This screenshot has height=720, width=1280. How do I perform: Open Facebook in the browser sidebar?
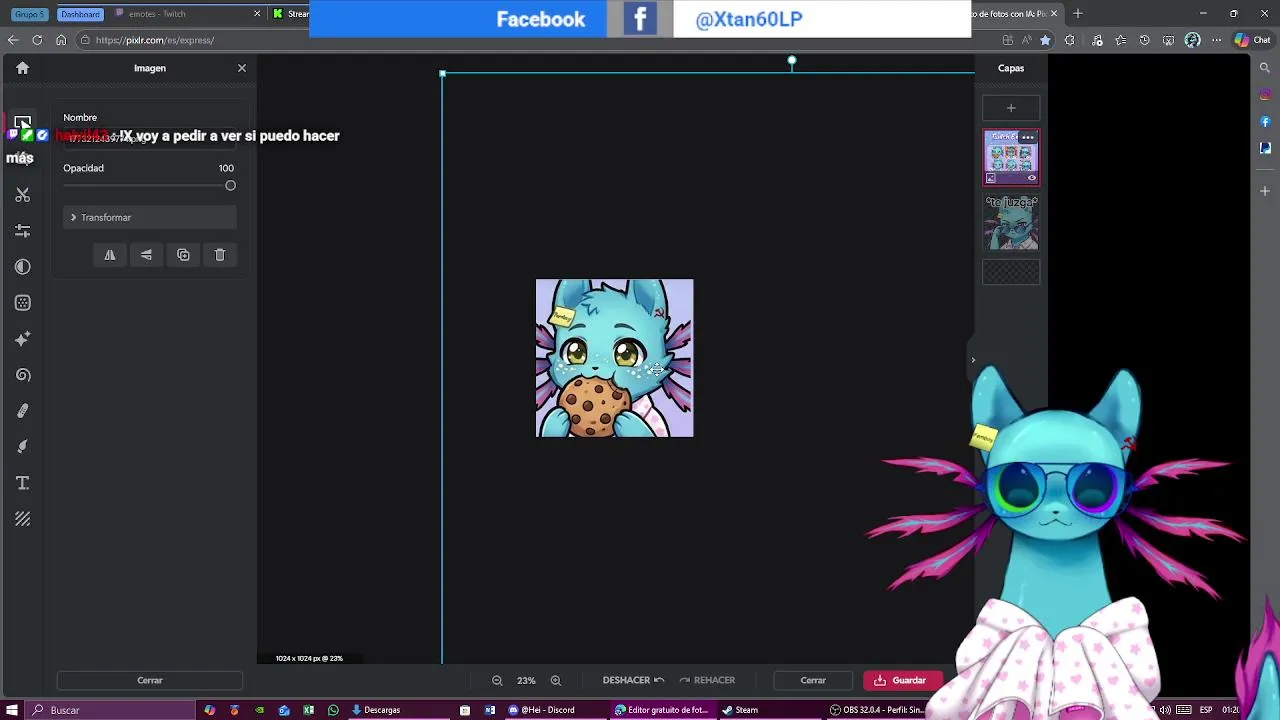pyautogui.click(x=1265, y=122)
